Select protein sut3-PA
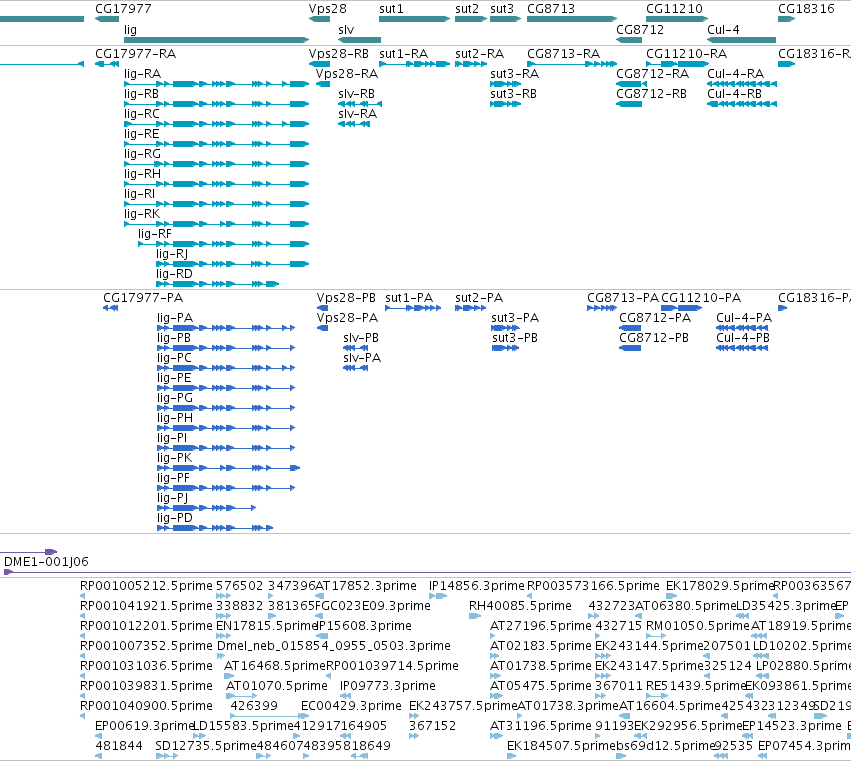Viewport: 851px width, 761px height. tap(506, 328)
